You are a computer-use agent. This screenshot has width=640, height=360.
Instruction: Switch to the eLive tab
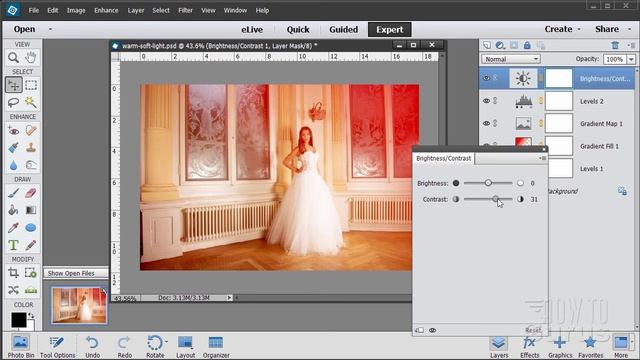coord(252,29)
